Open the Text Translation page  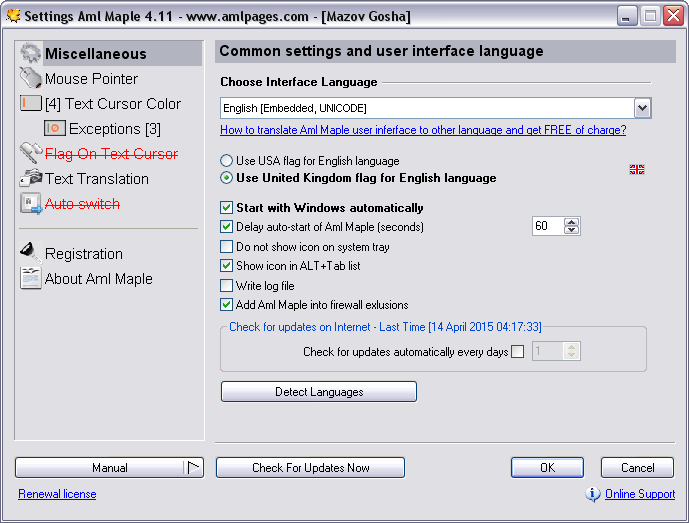click(x=97, y=179)
